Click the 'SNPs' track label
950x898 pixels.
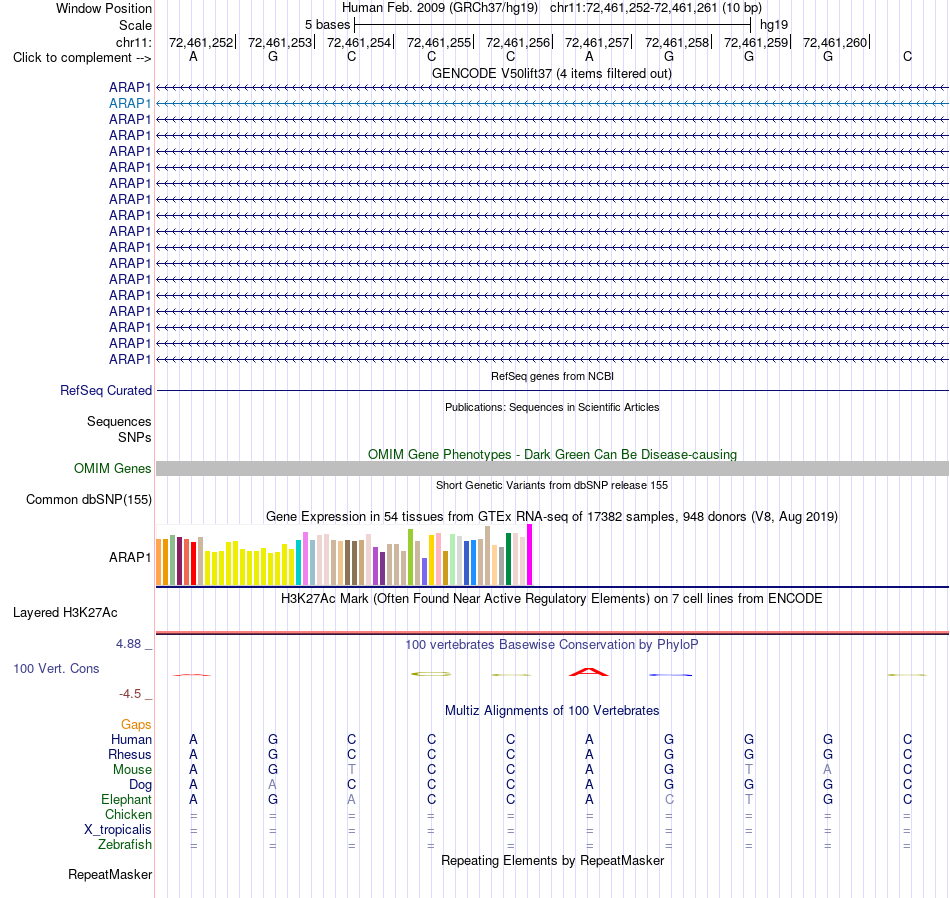pyautogui.click(x=135, y=437)
